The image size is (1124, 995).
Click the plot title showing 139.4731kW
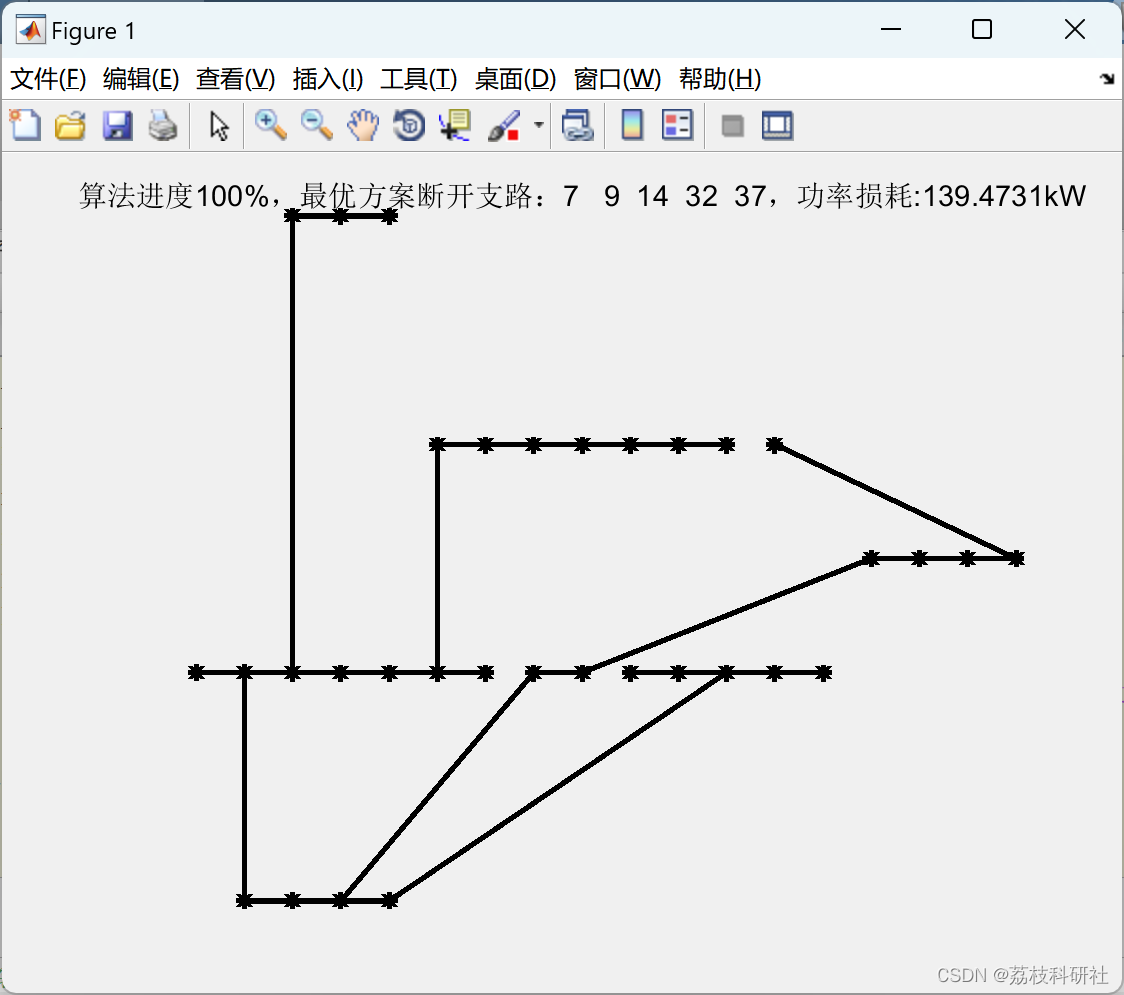click(582, 196)
